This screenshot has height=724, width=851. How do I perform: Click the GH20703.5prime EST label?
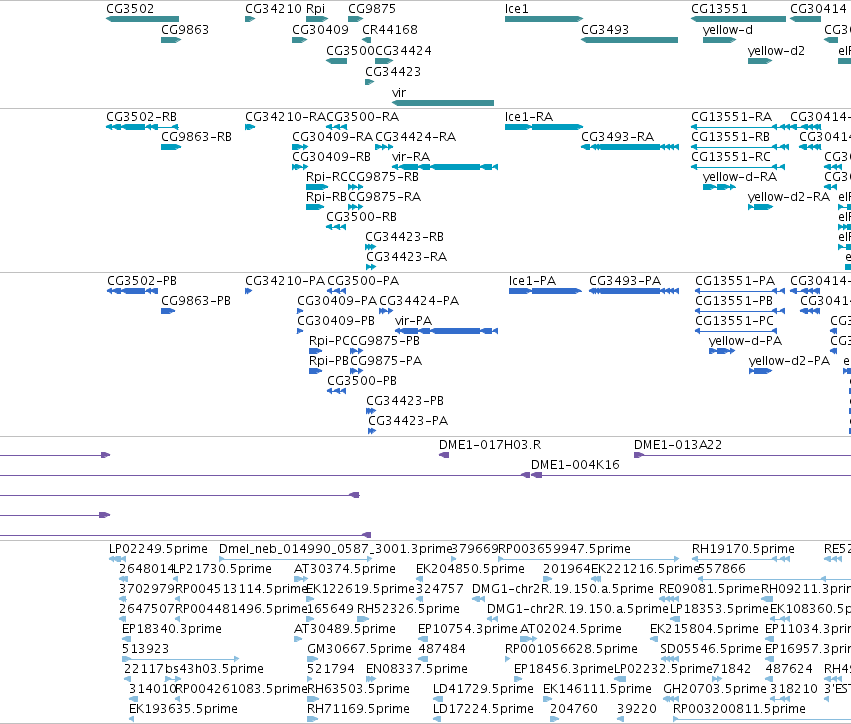(715, 689)
